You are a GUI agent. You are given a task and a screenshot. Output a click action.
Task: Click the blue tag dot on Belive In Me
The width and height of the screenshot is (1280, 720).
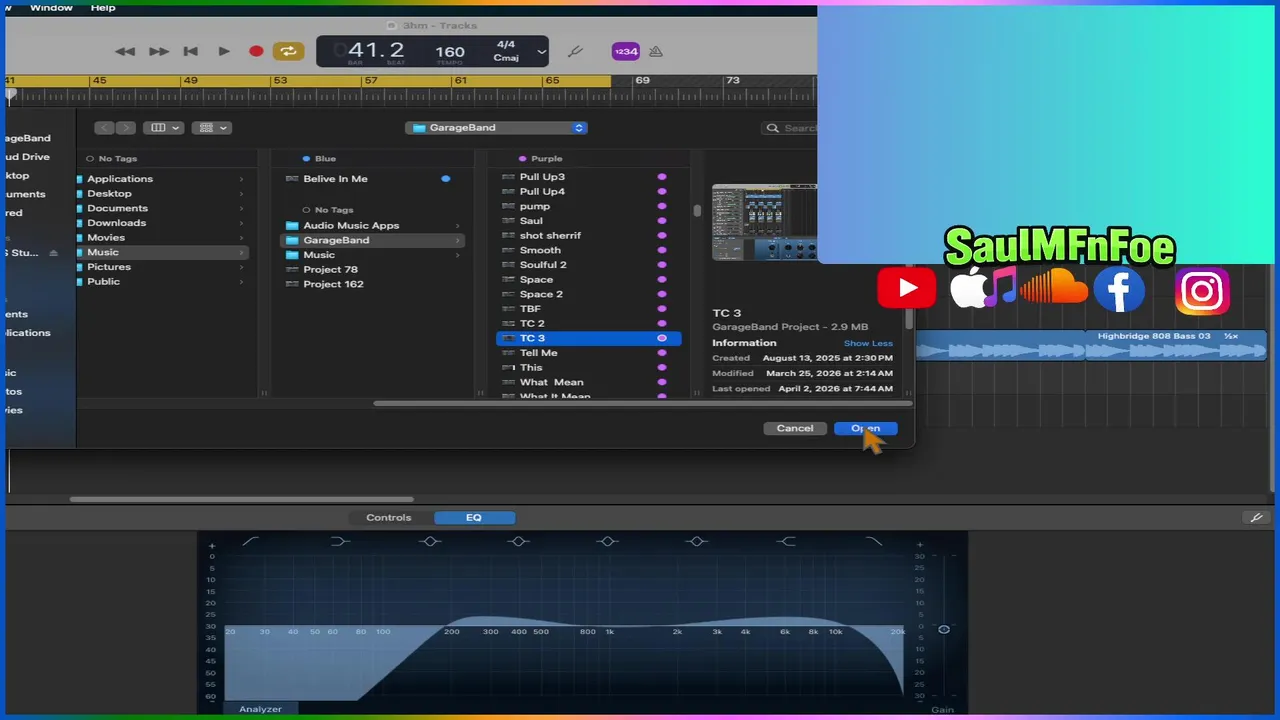click(x=446, y=179)
